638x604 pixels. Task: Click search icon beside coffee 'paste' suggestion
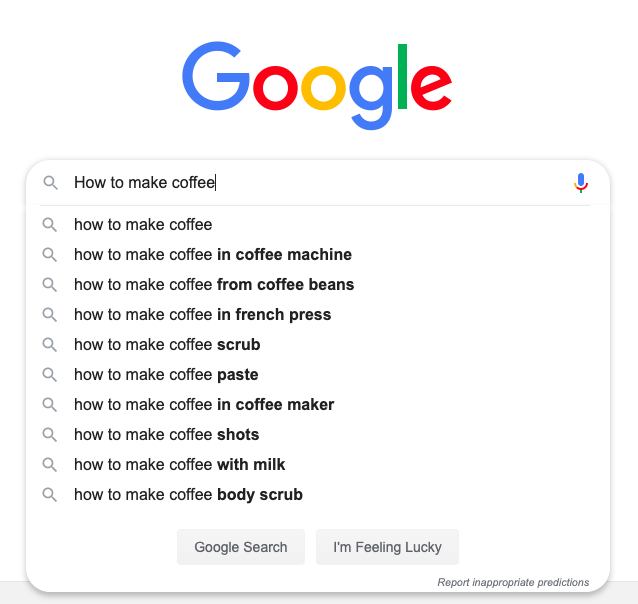pyautogui.click(x=49, y=375)
